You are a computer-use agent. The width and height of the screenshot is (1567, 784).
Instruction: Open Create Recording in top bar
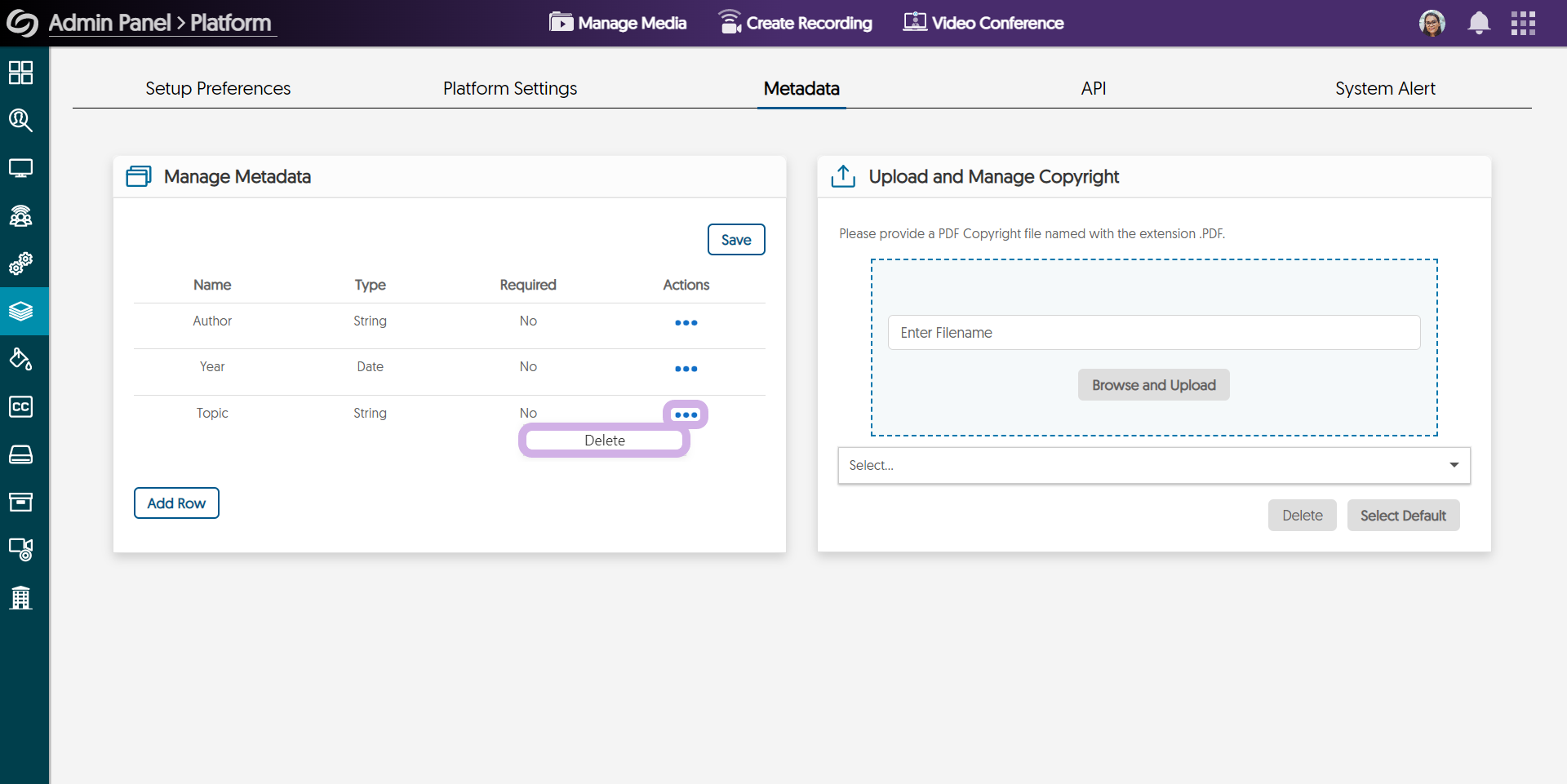click(x=795, y=23)
